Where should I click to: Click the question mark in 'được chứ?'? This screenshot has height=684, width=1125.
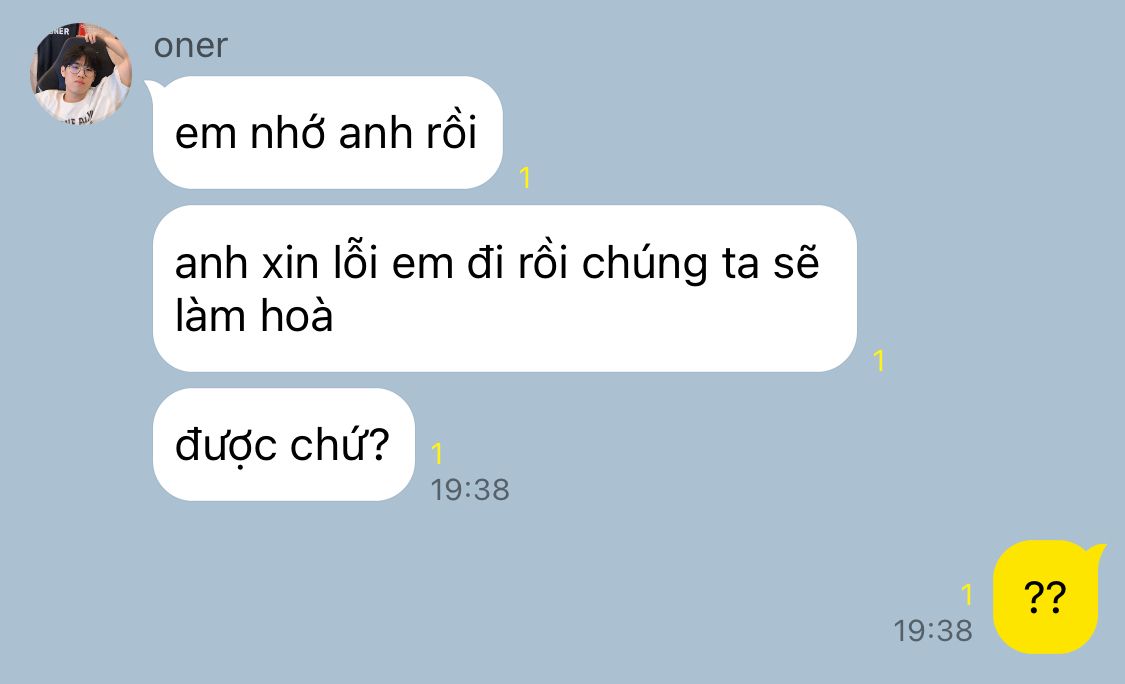click(x=377, y=444)
